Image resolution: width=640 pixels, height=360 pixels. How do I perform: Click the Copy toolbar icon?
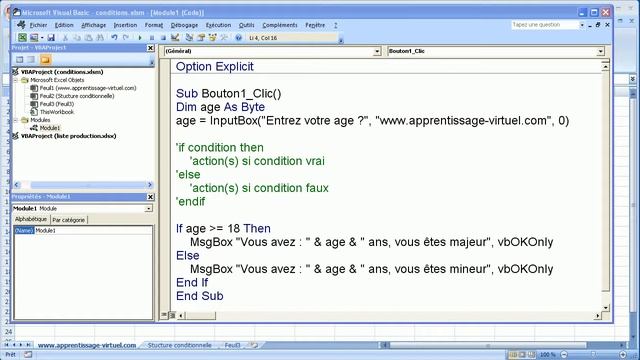[x=77, y=38]
